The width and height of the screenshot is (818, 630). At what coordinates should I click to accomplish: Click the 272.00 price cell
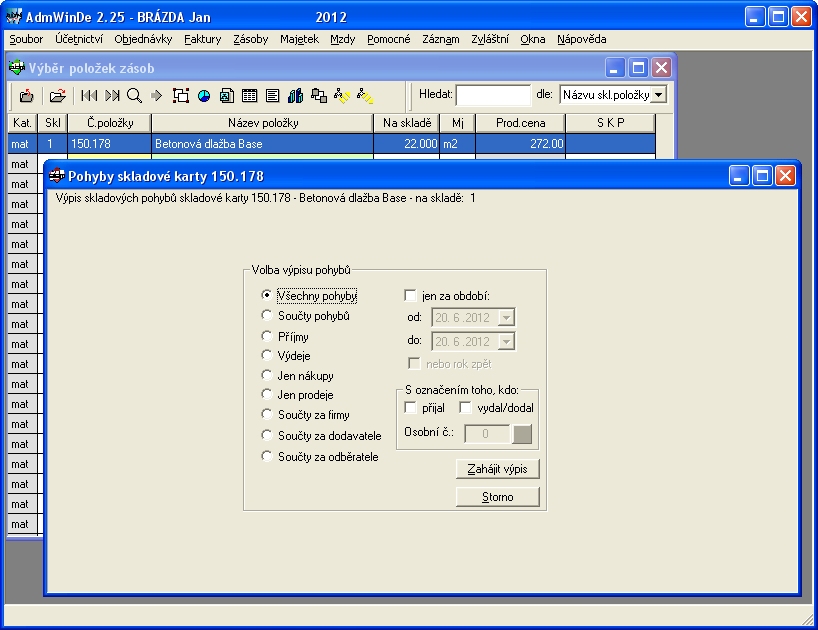(520, 144)
